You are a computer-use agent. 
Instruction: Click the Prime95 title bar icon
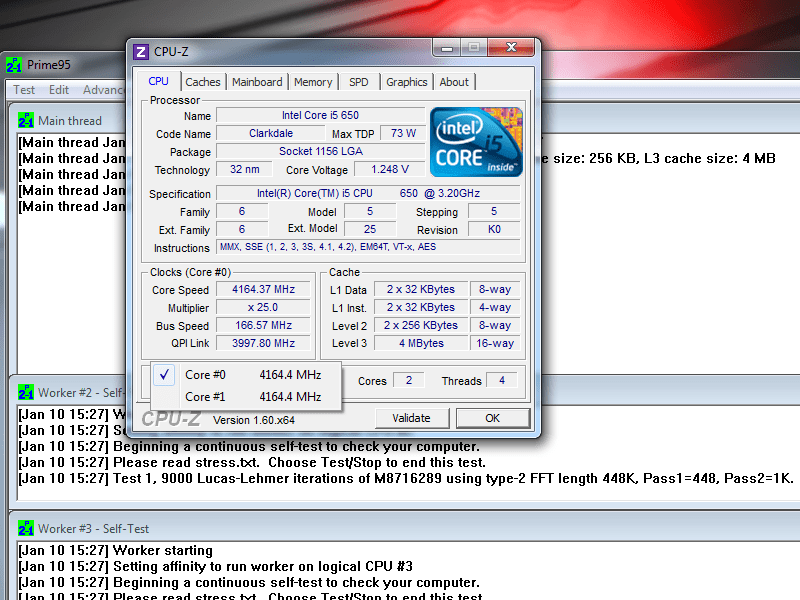14,65
